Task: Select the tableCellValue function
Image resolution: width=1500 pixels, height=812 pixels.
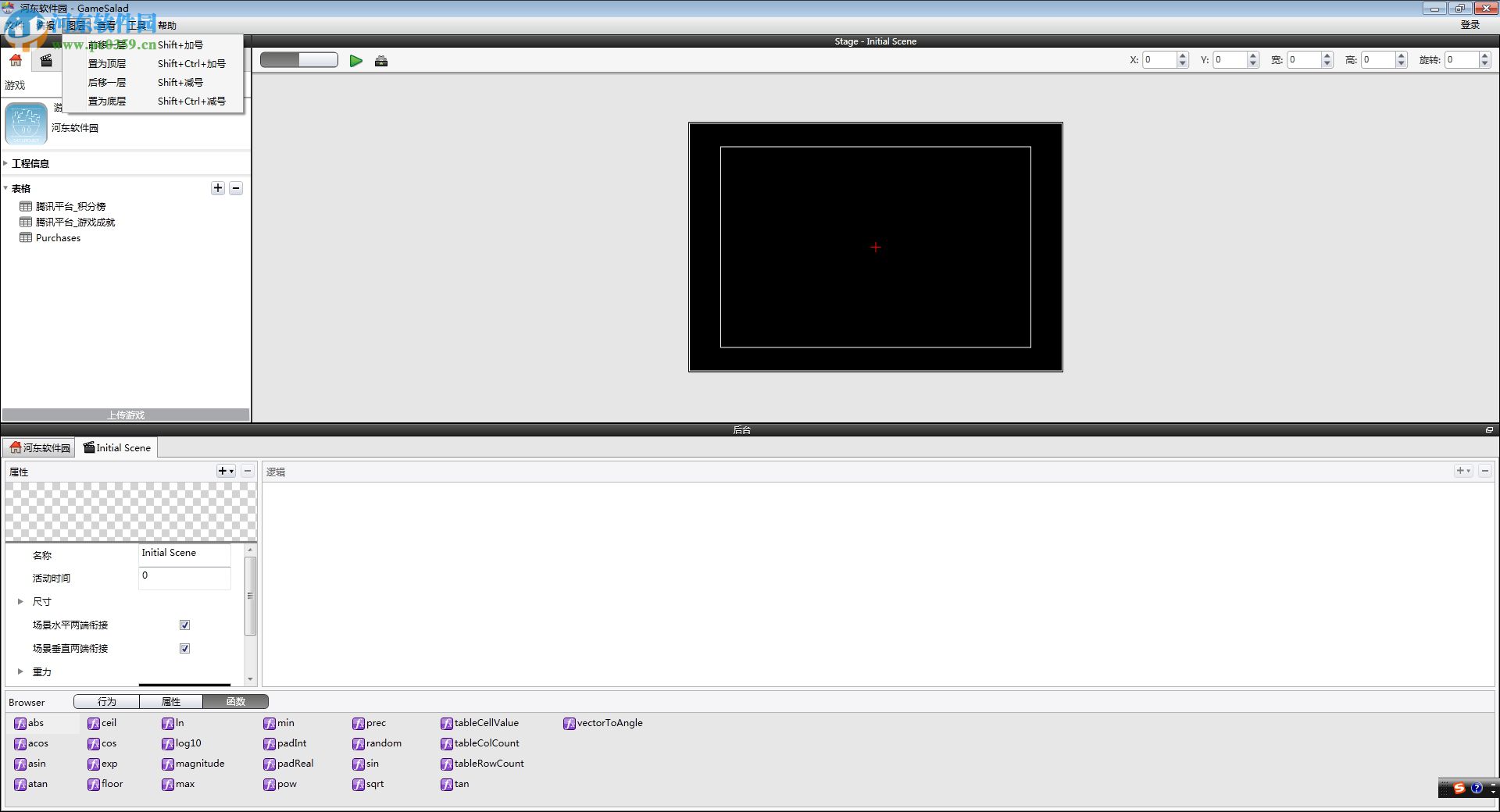Action: [480, 723]
